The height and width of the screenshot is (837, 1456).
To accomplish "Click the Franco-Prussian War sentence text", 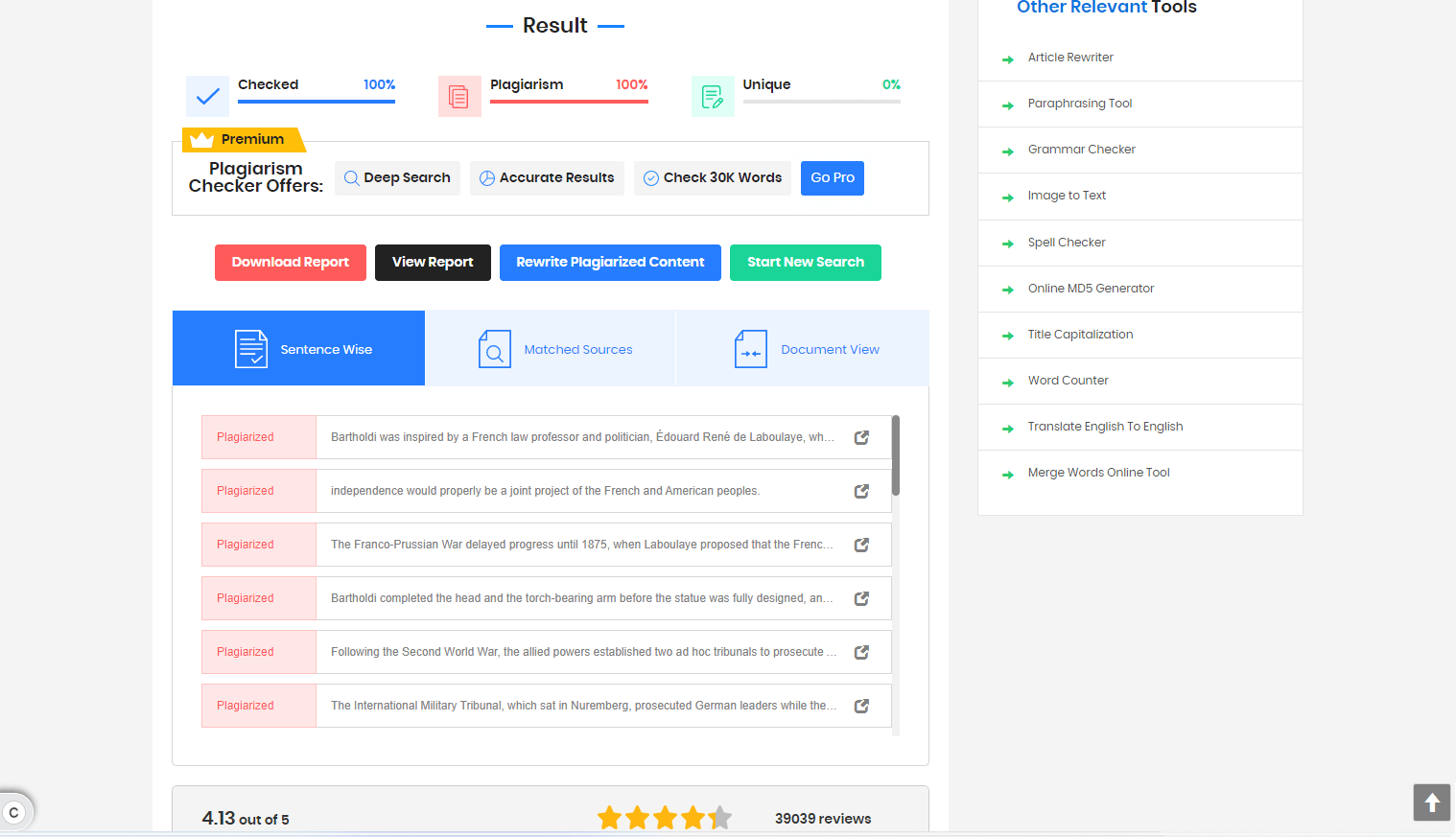I will point(582,545).
